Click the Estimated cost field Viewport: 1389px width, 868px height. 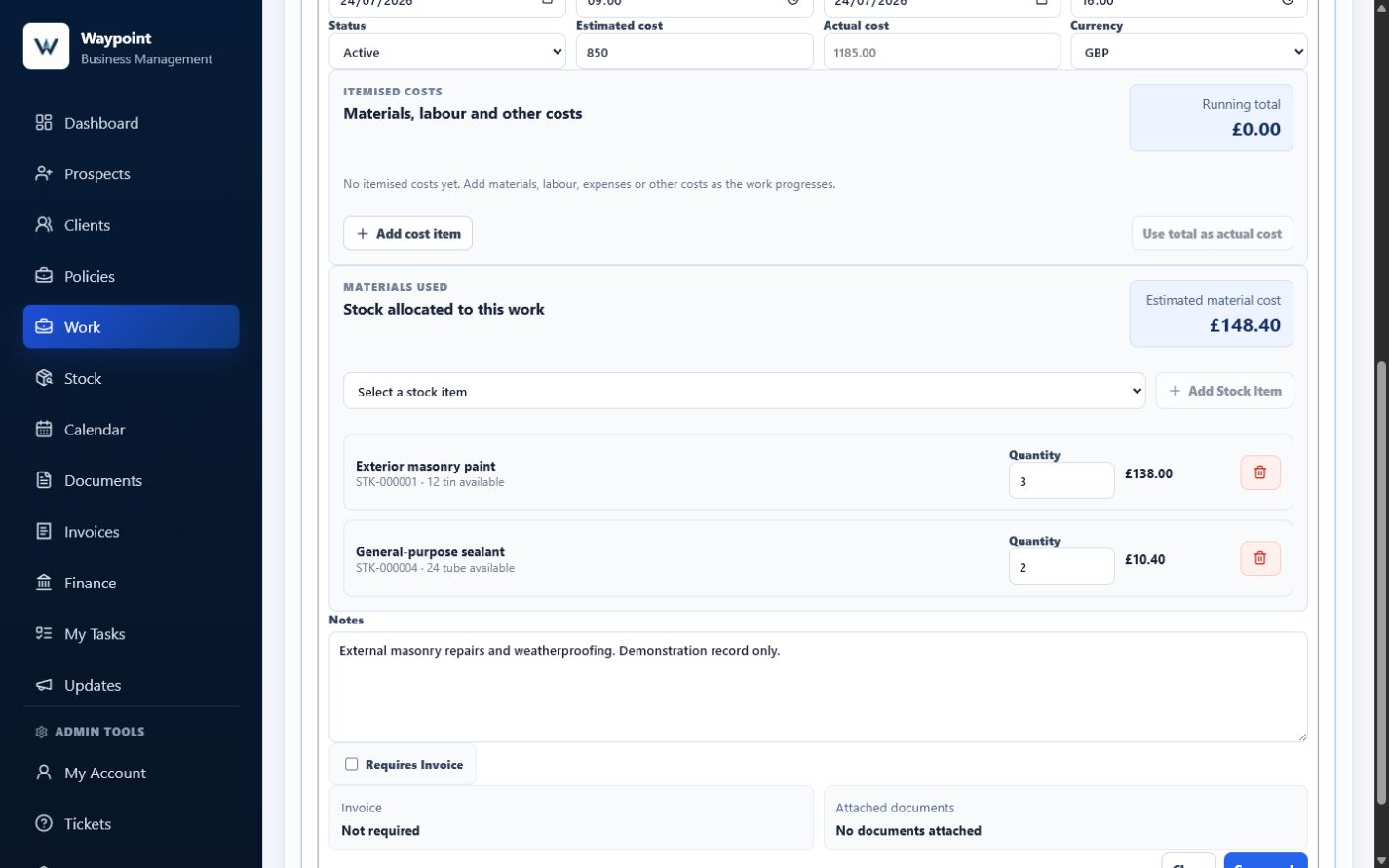tap(694, 52)
